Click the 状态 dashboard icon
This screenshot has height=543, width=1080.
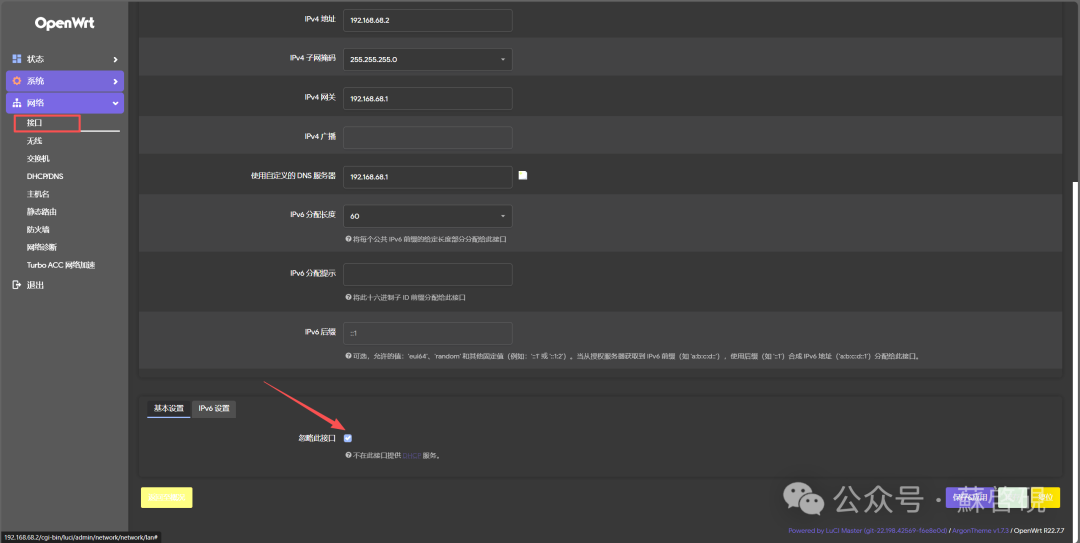(17, 59)
